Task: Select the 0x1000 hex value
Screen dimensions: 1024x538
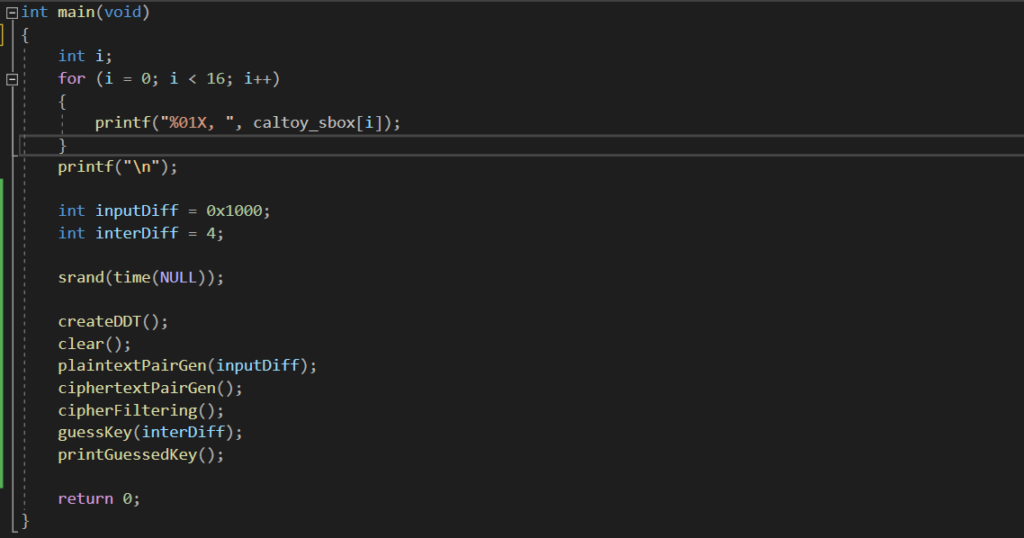Action: pos(234,211)
